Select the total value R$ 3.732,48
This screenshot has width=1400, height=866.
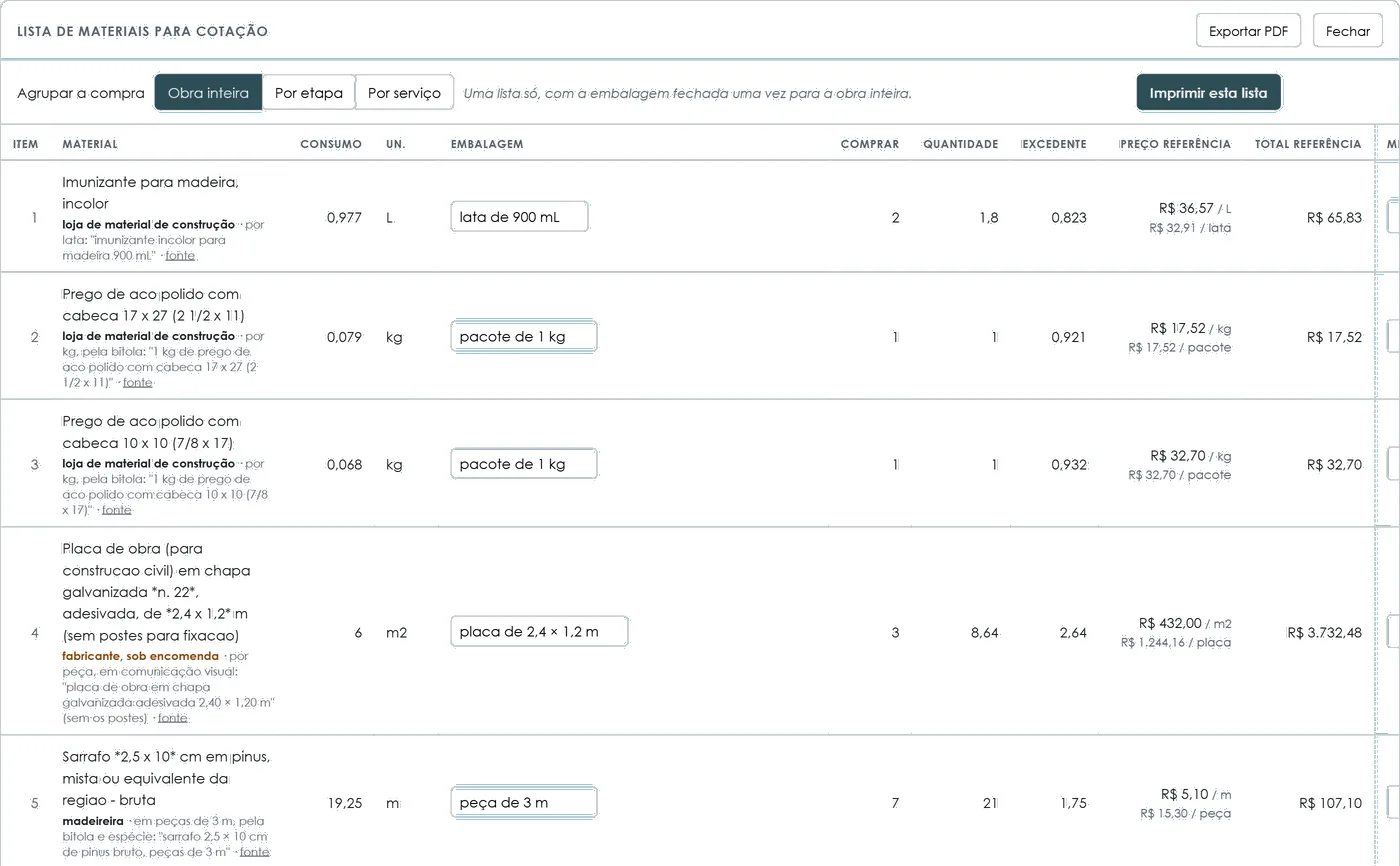pyautogui.click(x=1324, y=633)
